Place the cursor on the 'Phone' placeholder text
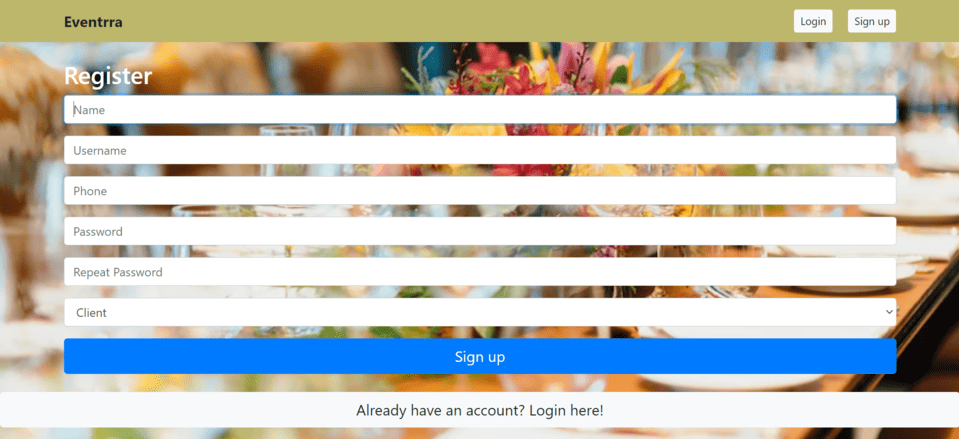 pos(90,191)
